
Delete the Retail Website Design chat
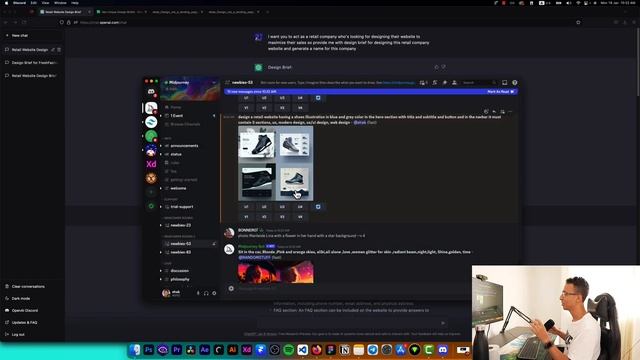click(59, 50)
